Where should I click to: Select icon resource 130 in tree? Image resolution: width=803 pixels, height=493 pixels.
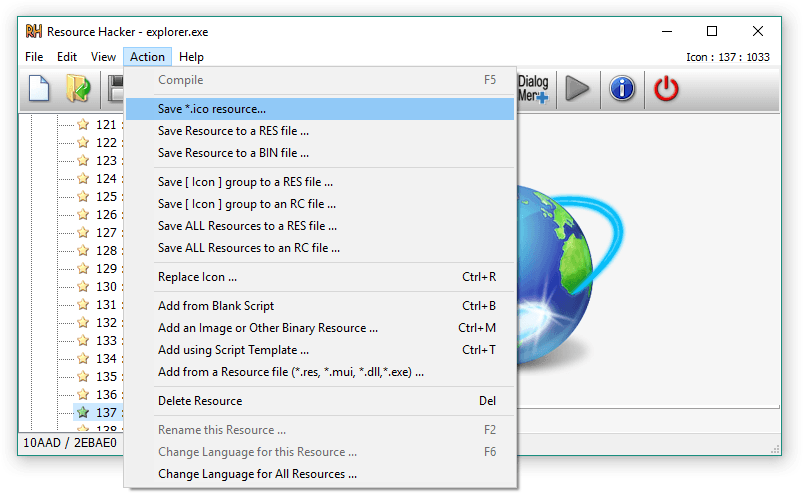coord(105,287)
